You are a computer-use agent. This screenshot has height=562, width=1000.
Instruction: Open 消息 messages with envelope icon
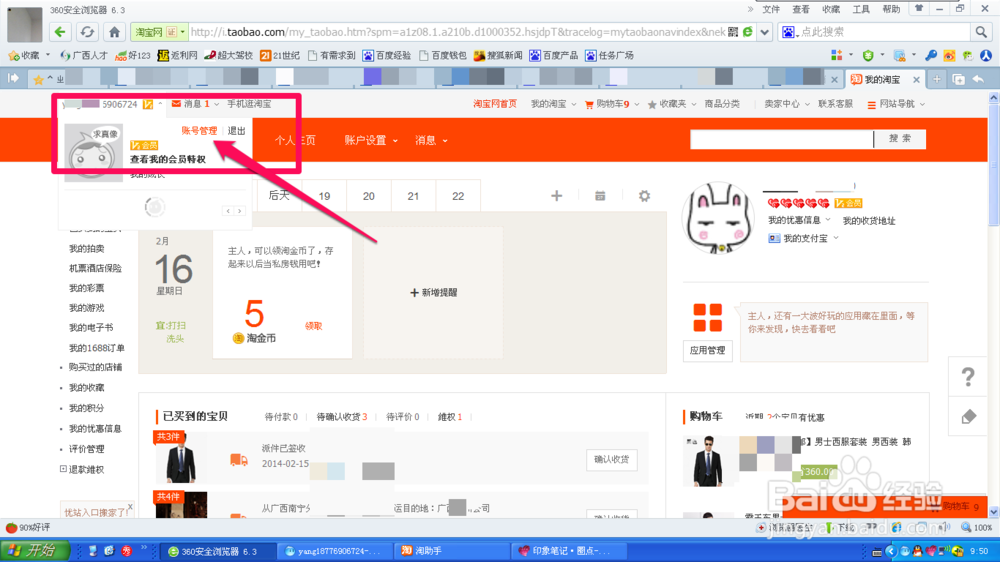pos(191,104)
